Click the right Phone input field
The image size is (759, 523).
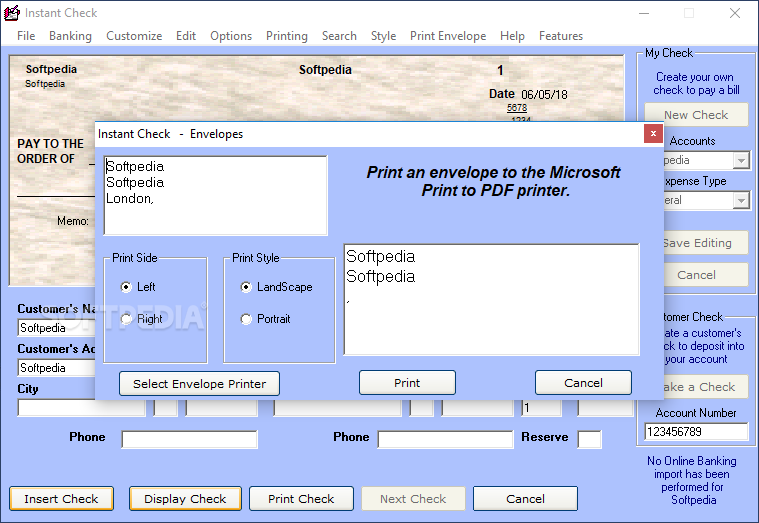click(x=445, y=439)
